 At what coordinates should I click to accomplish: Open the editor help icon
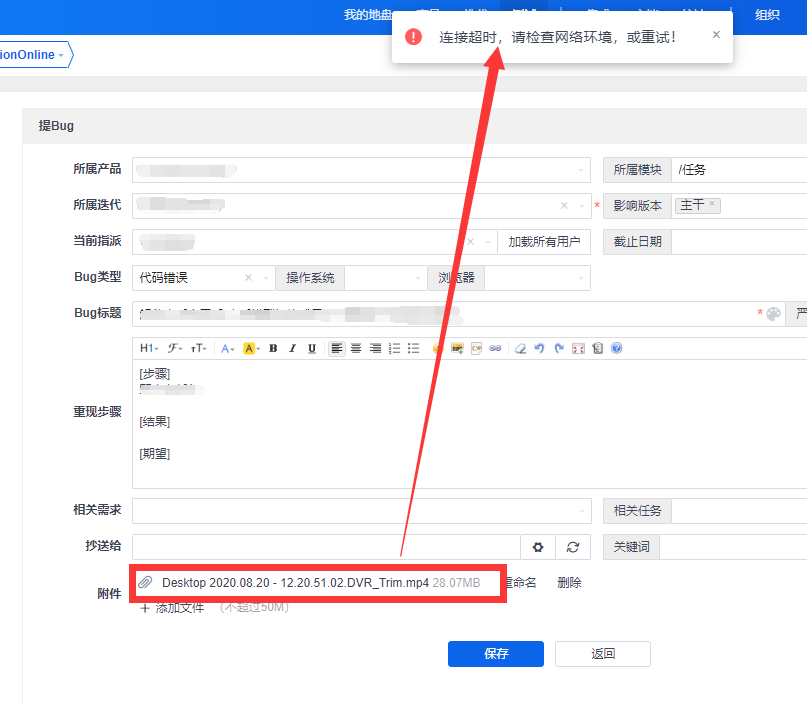[x=616, y=348]
